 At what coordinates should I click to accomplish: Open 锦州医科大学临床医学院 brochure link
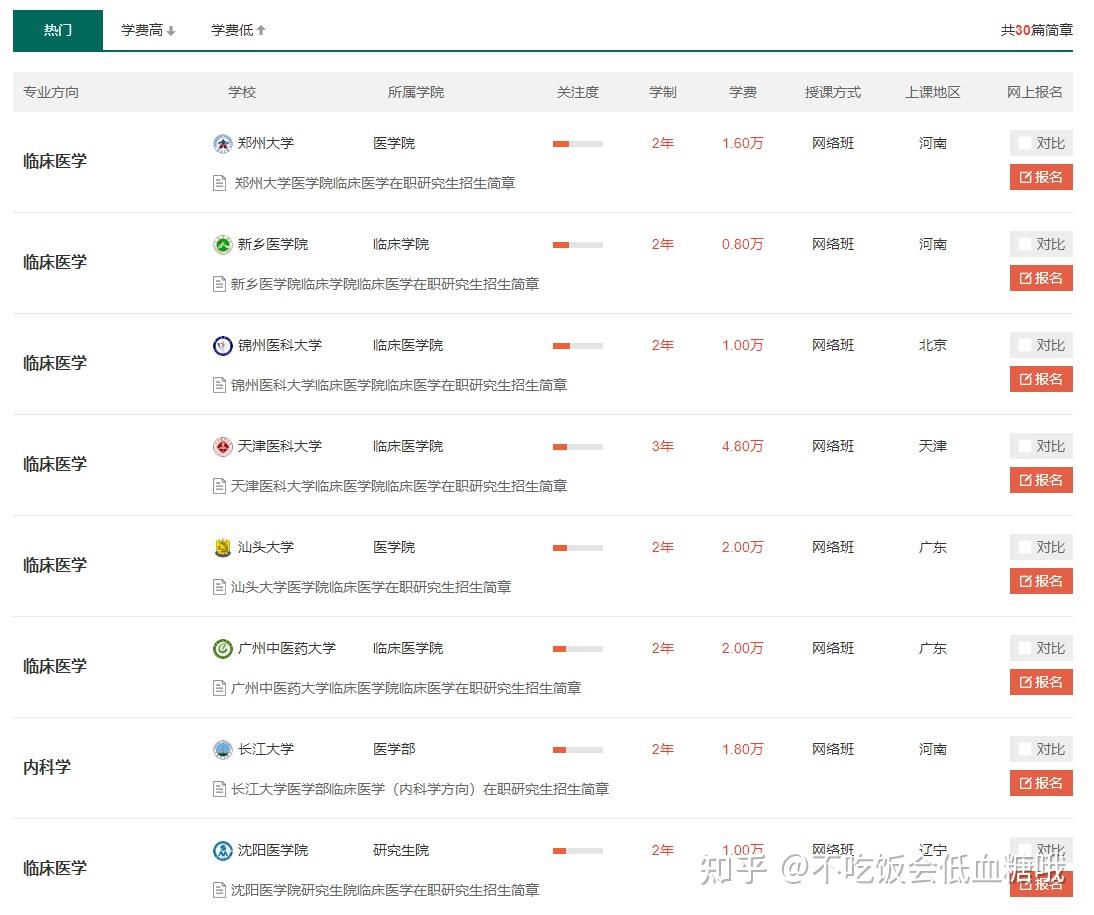(399, 385)
